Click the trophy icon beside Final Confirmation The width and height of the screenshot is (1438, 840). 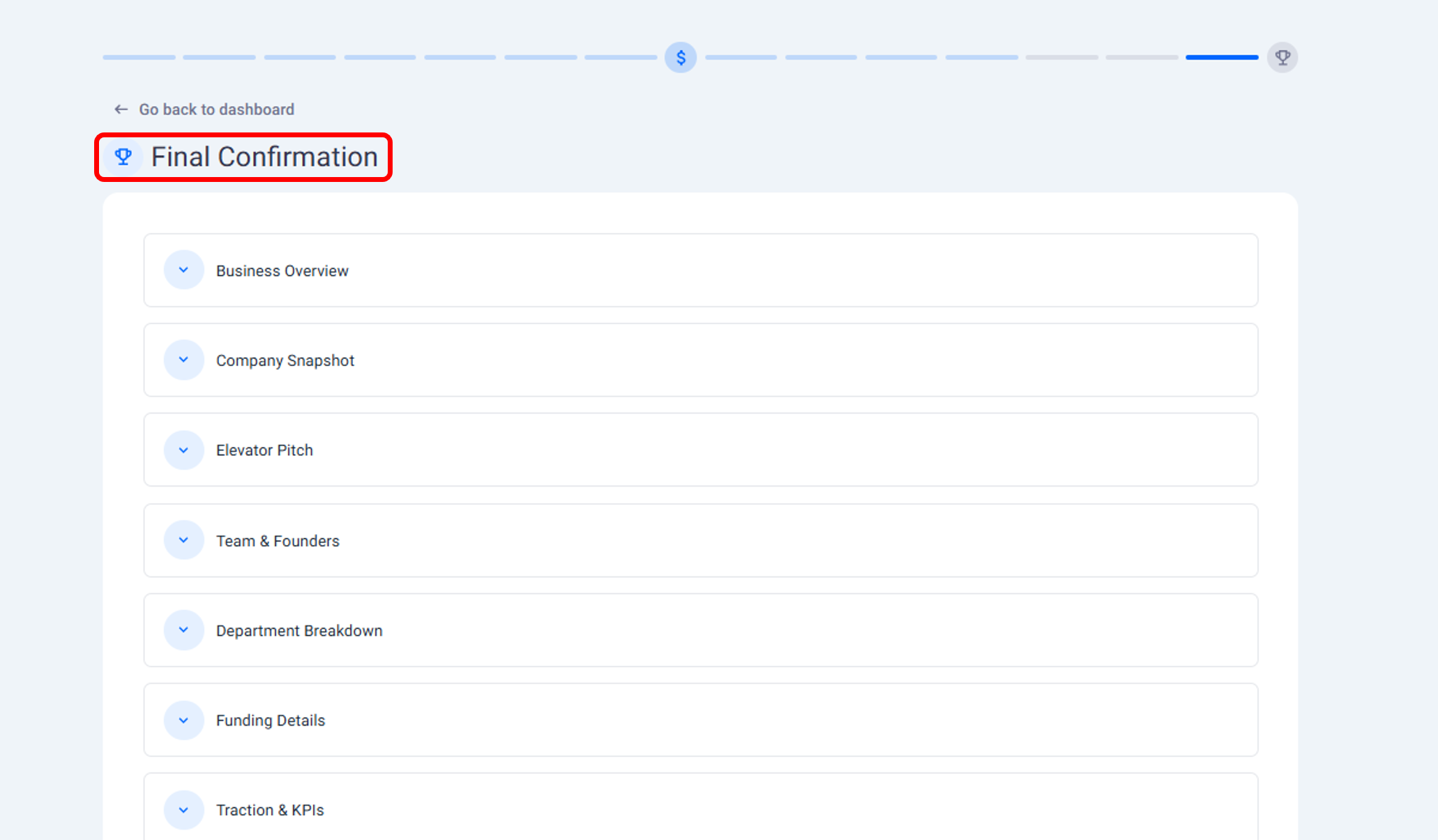pos(123,157)
